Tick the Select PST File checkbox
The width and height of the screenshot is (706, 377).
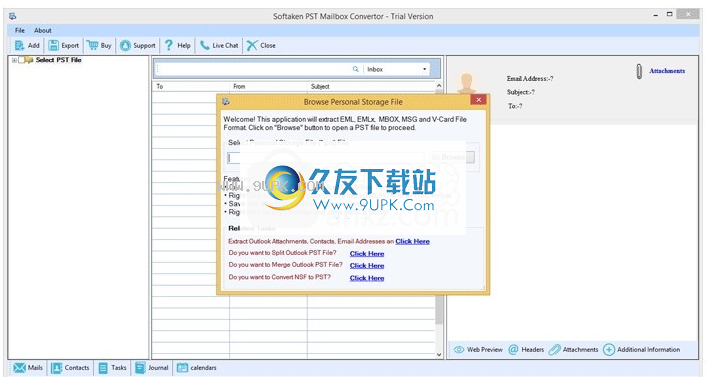point(21,60)
